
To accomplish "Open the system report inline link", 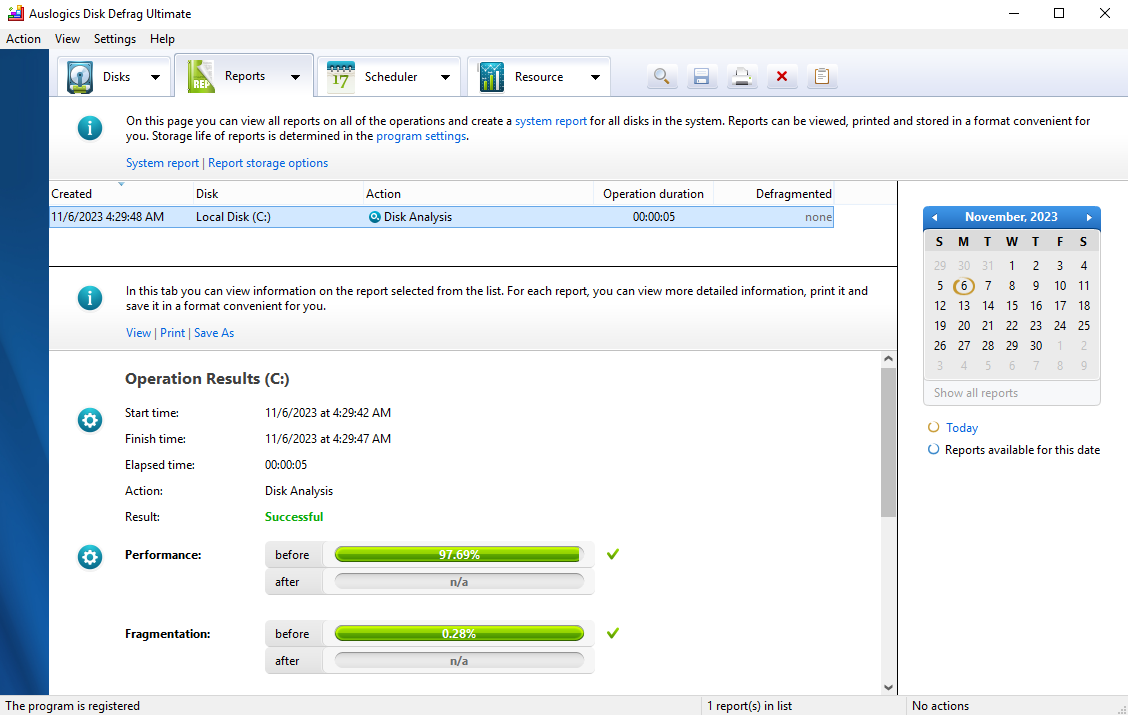I will coord(551,121).
